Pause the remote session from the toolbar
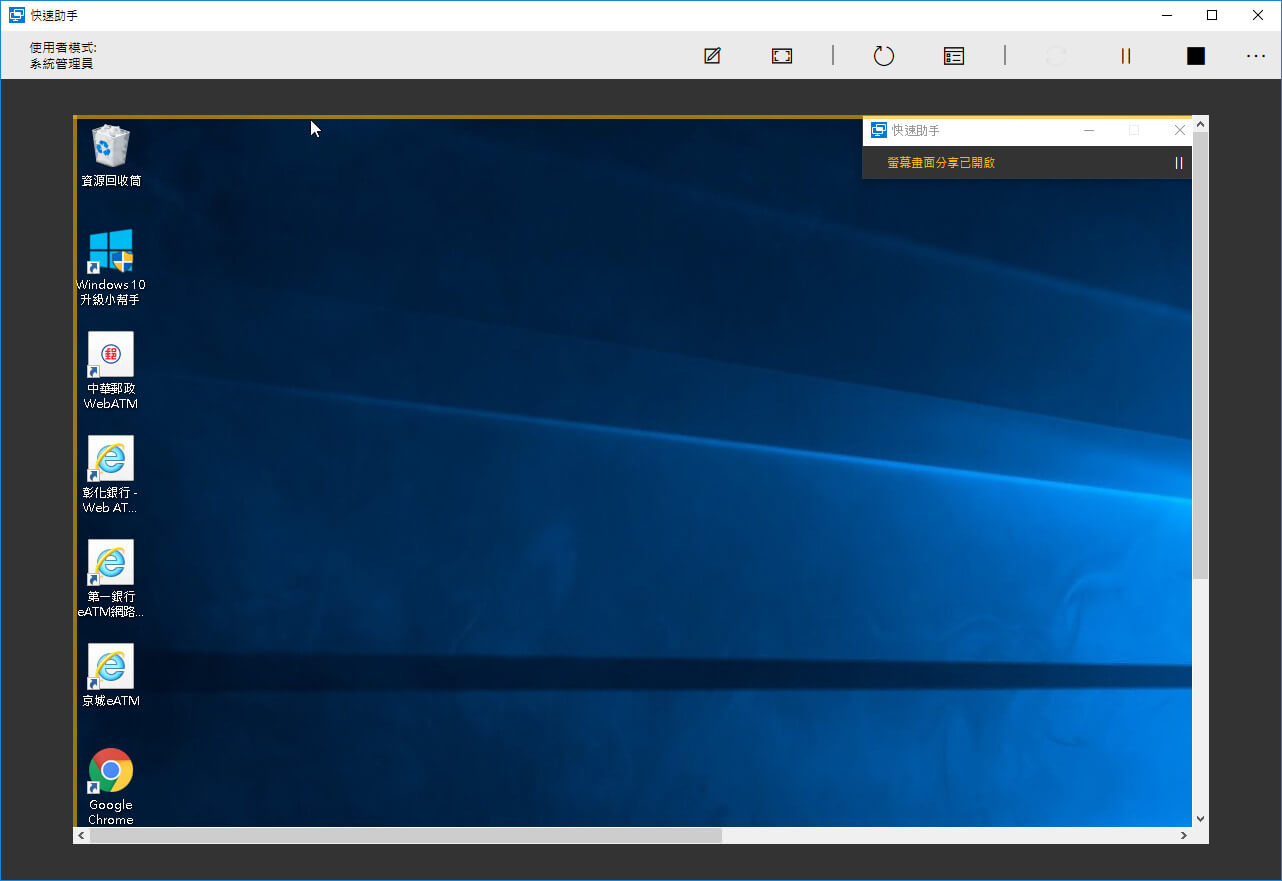This screenshot has width=1282, height=881. coord(1126,56)
